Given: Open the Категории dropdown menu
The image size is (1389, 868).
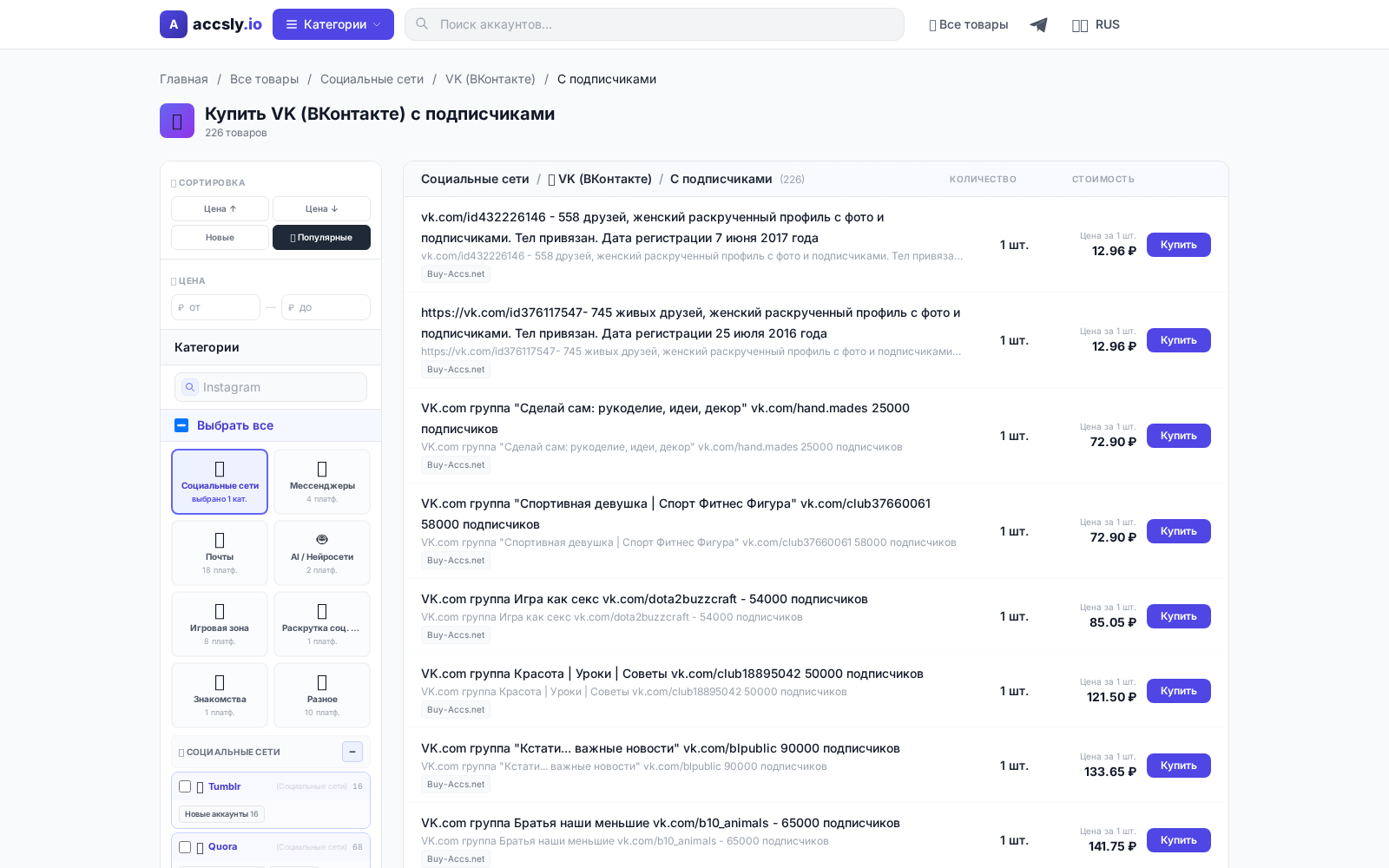Looking at the screenshot, I should tap(333, 24).
